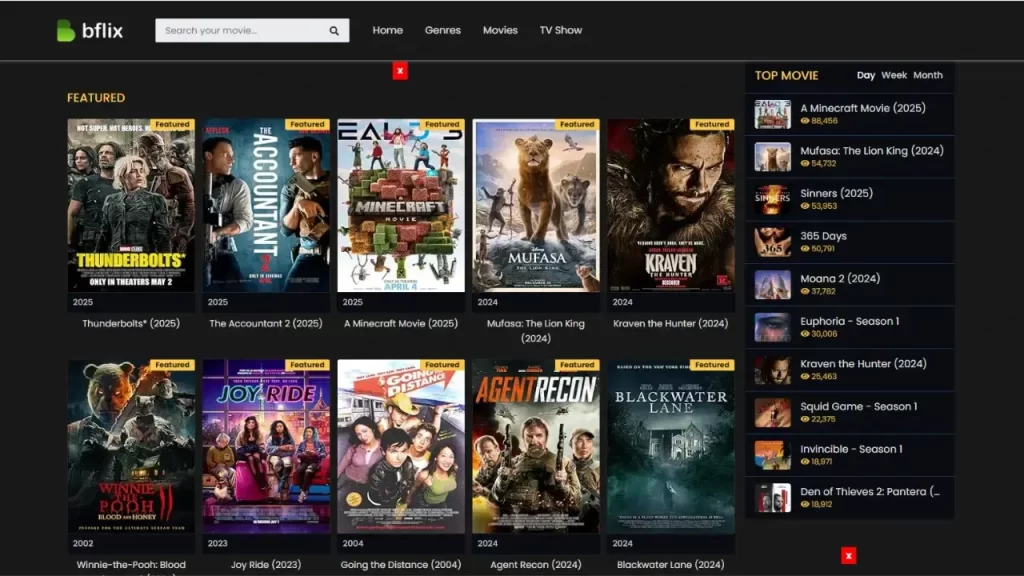Image resolution: width=1024 pixels, height=576 pixels.
Task: Click the Sinners small thumbnail in sidebar
Action: click(773, 199)
